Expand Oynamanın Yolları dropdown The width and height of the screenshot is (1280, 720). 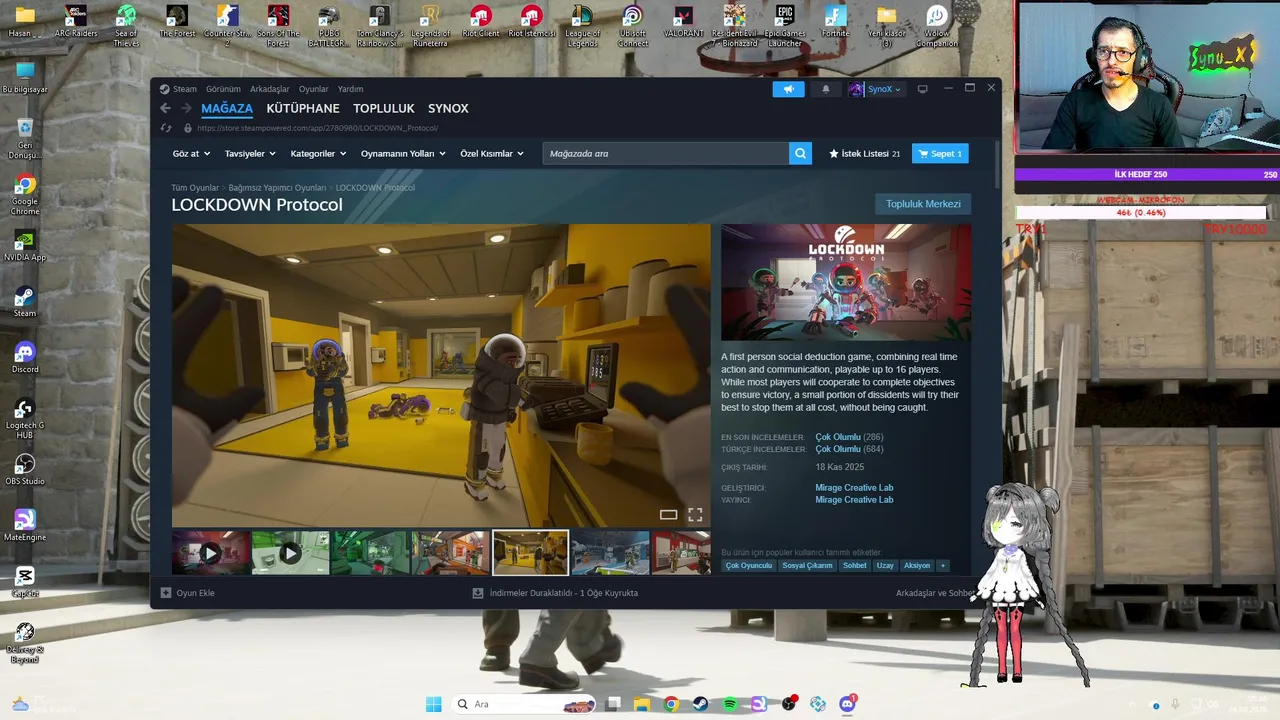click(404, 154)
